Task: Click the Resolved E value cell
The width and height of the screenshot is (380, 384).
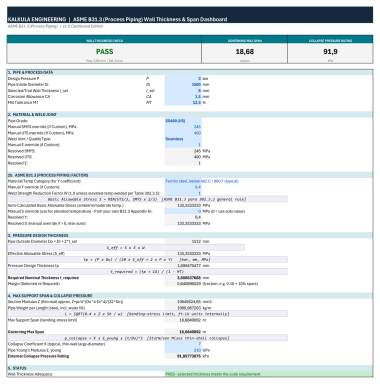Action: (183, 163)
